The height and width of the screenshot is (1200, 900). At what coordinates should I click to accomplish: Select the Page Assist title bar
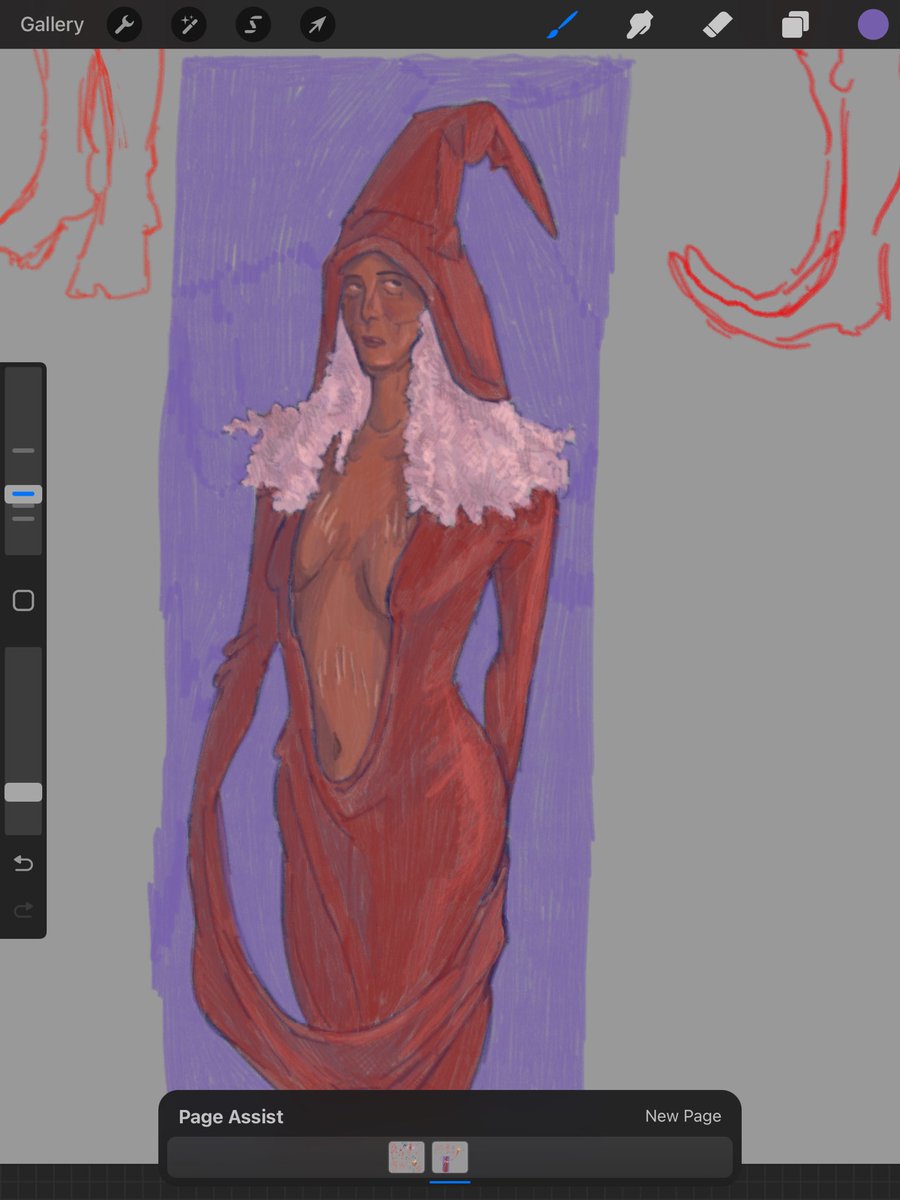231,1116
